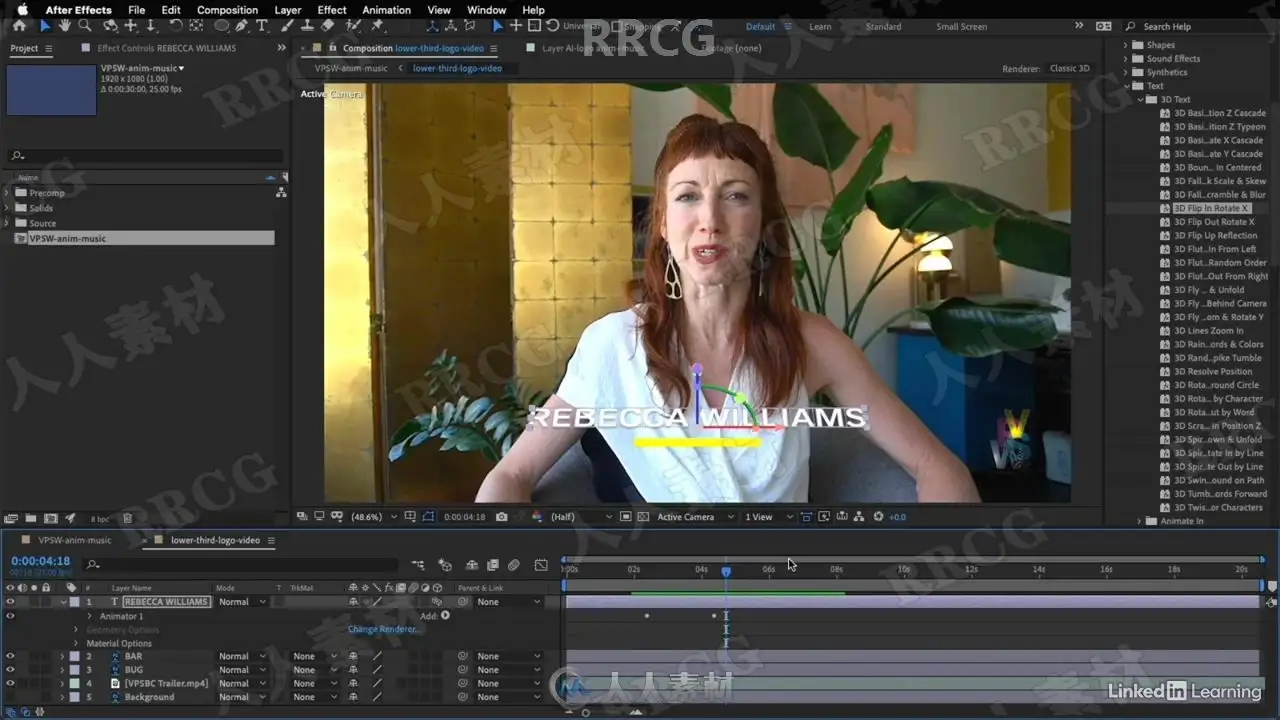Hide the BAR layer

click(x=10, y=656)
